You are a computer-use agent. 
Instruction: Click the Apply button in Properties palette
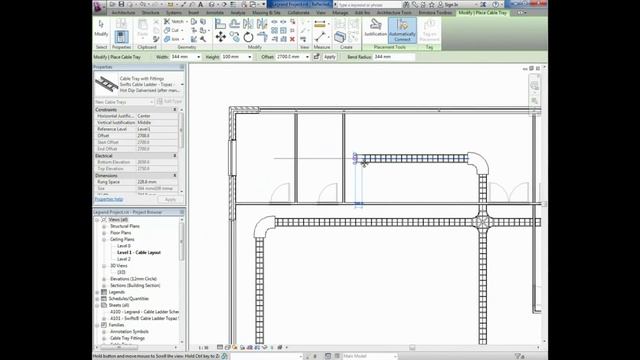click(170, 199)
